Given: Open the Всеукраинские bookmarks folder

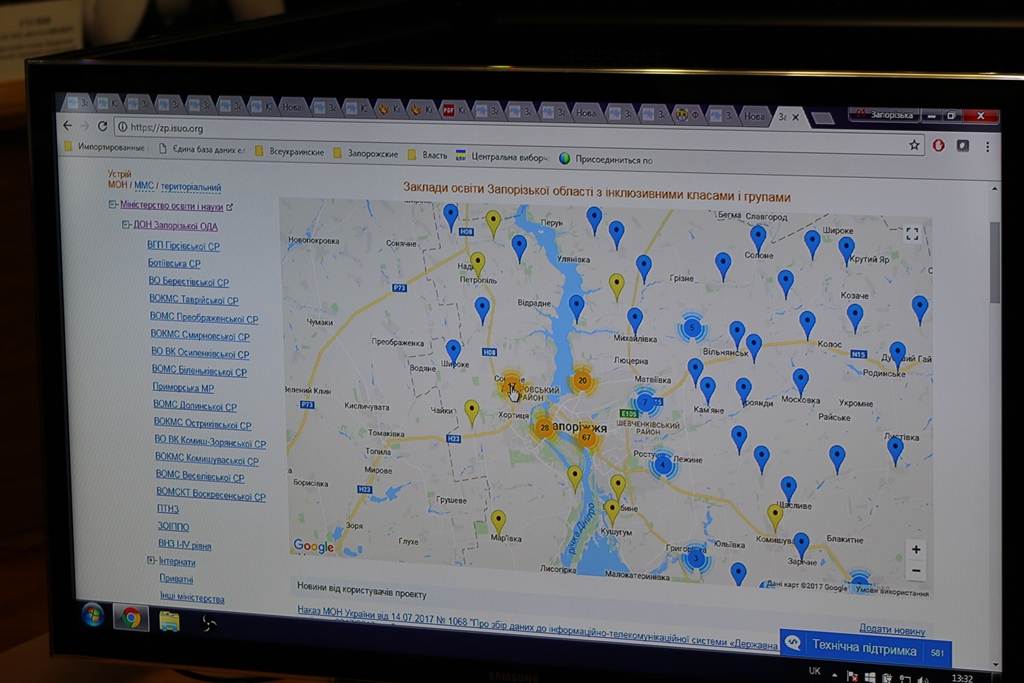Looking at the screenshot, I should pyautogui.click(x=289, y=151).
